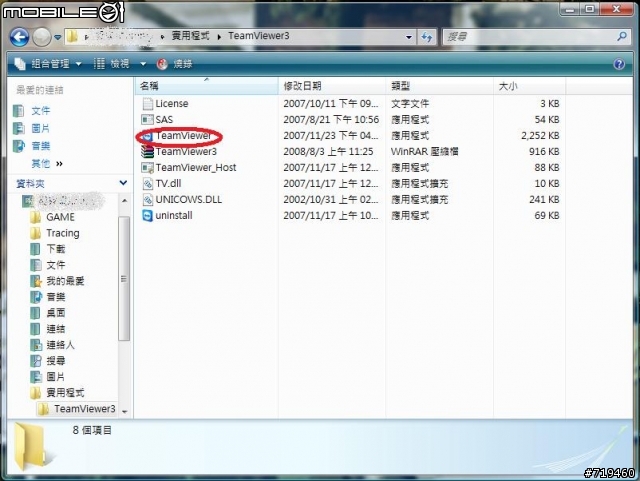Click the file name uninstall

[174, 216]
